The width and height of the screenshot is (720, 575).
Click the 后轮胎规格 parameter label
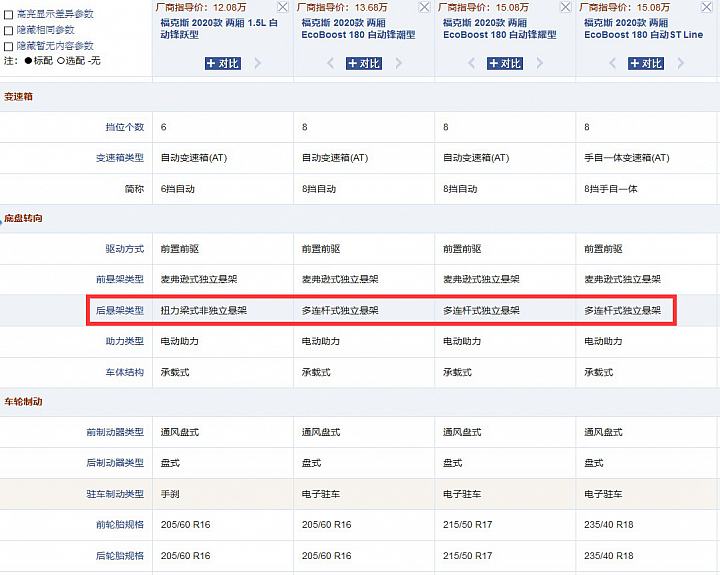point(120,556)
